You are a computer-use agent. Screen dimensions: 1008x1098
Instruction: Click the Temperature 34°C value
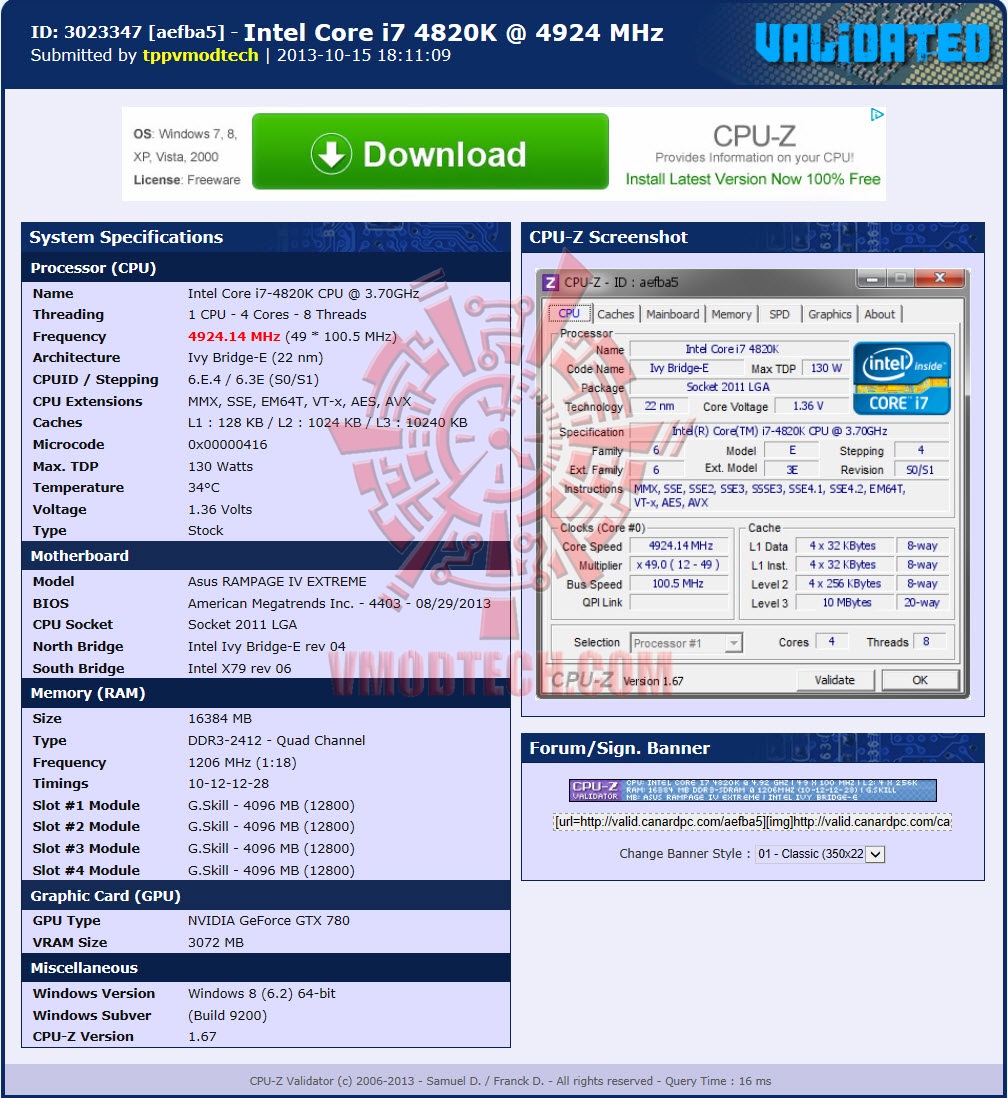pyautogui.click(x=204, y=487)
